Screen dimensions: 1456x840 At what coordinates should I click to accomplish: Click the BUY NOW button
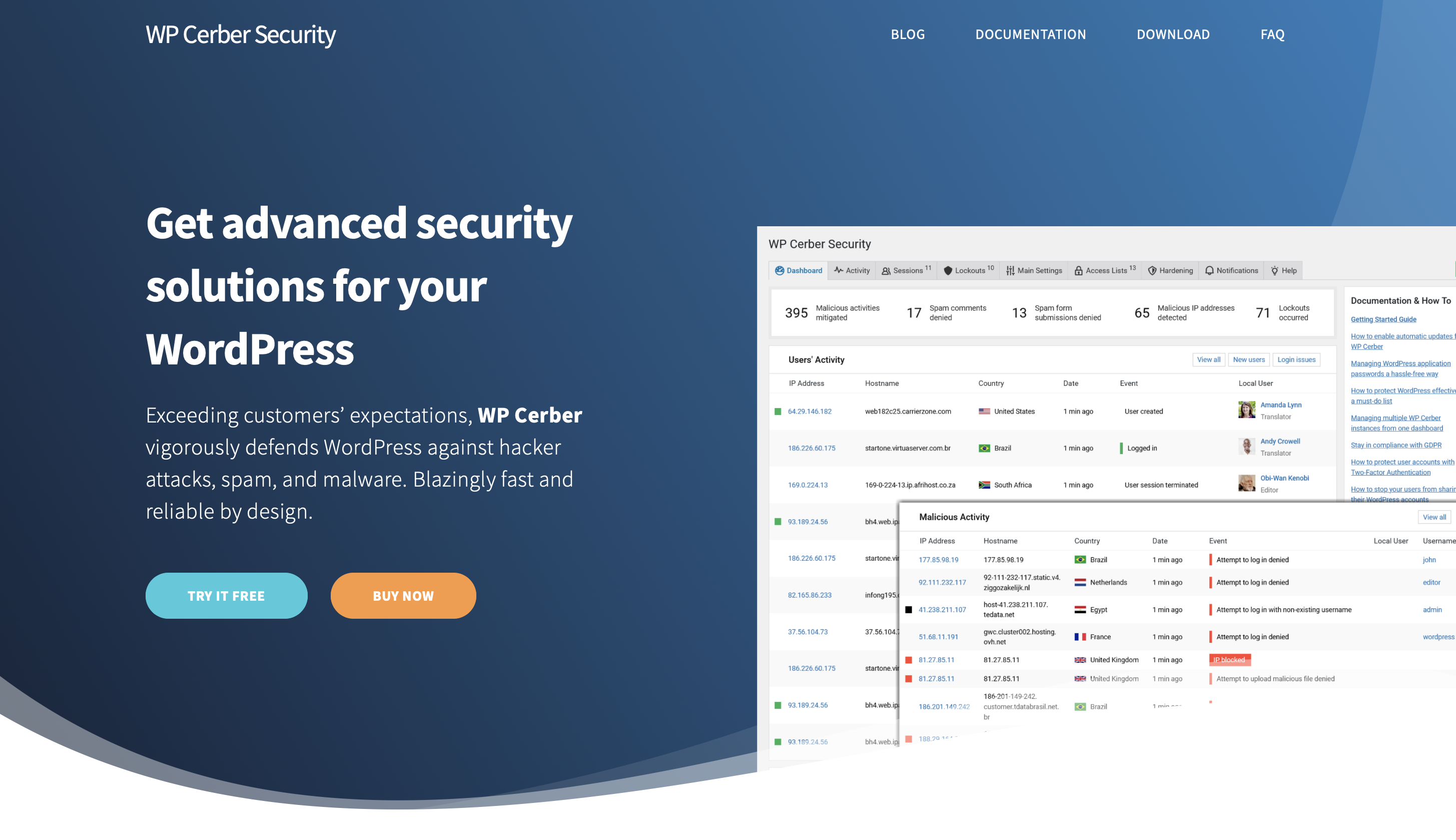coord(403,596)
